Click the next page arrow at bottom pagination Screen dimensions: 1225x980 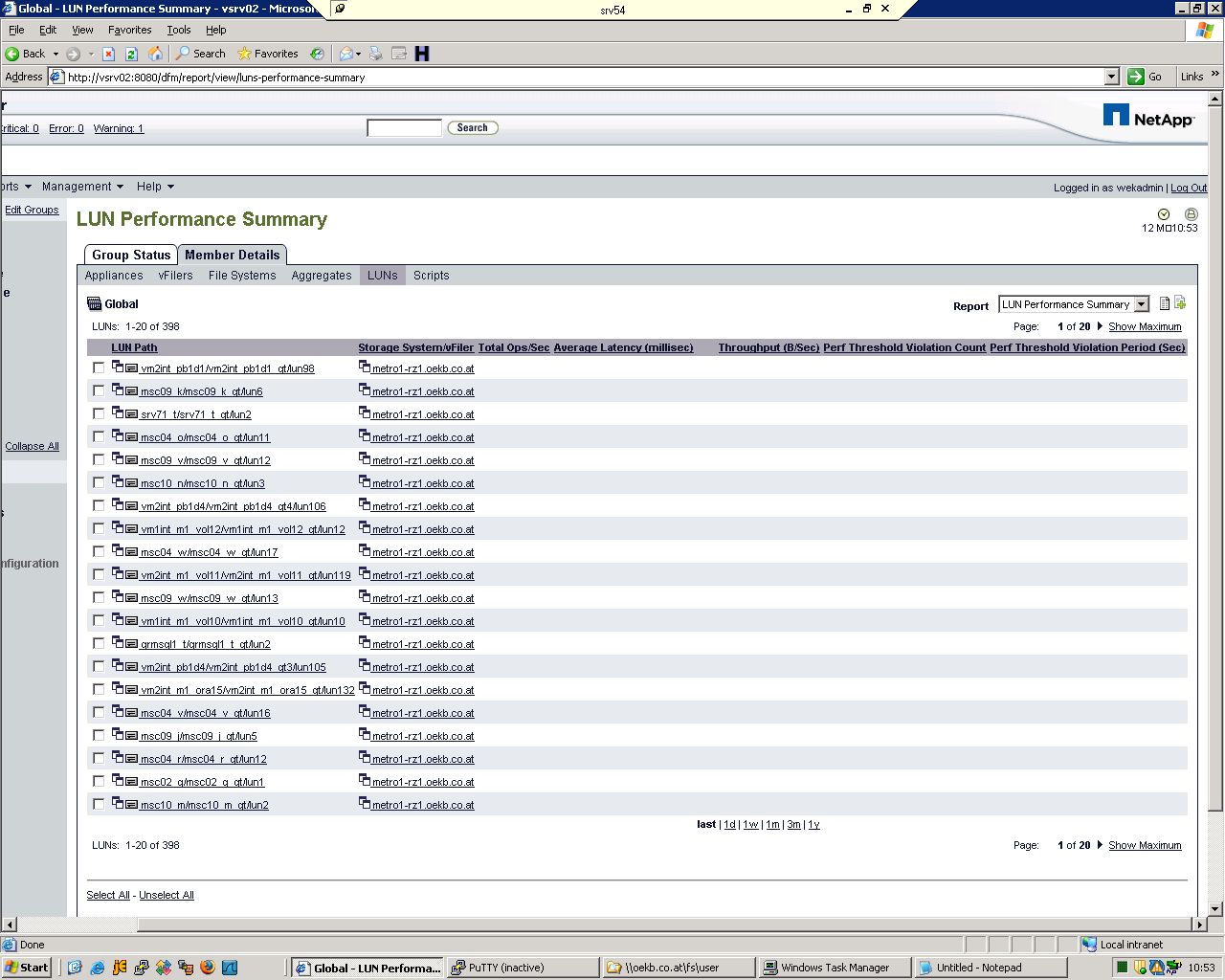pyautogui.click(x=1100, y=845)
